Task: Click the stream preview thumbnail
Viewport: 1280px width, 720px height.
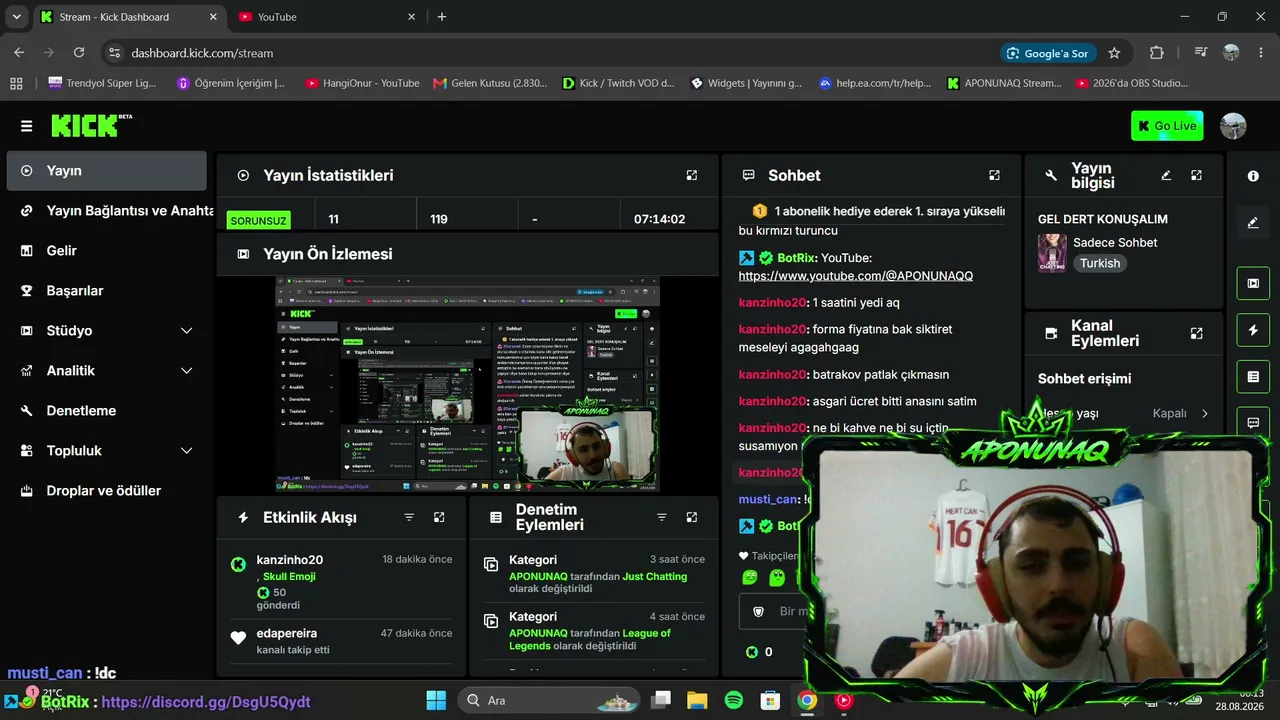Action: click(x=468, y=384)
